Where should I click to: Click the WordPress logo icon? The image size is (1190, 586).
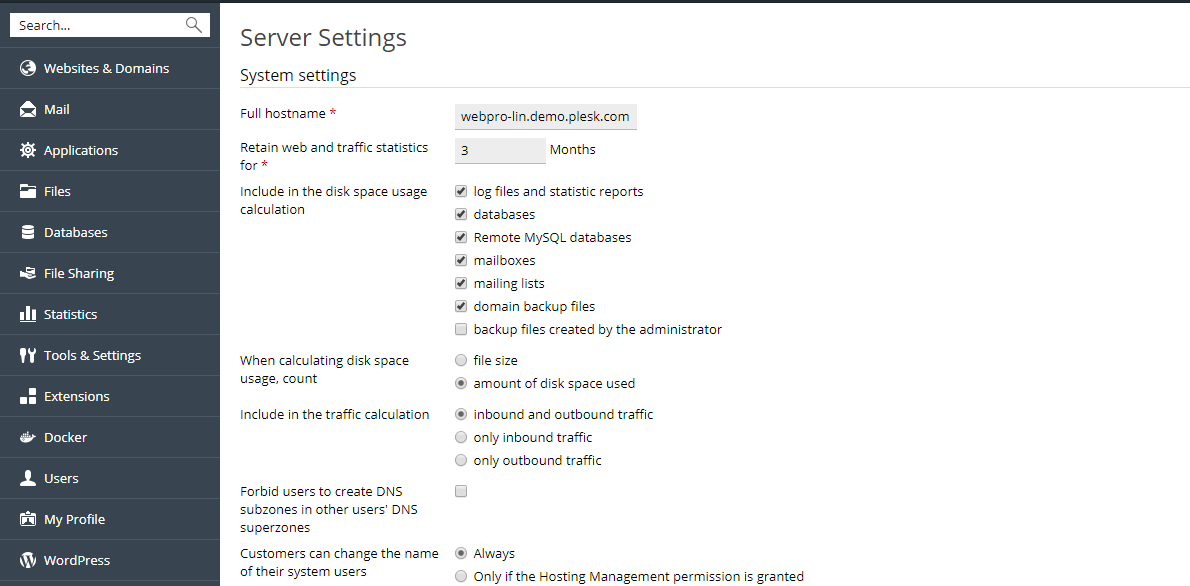[x=28, y=560]
